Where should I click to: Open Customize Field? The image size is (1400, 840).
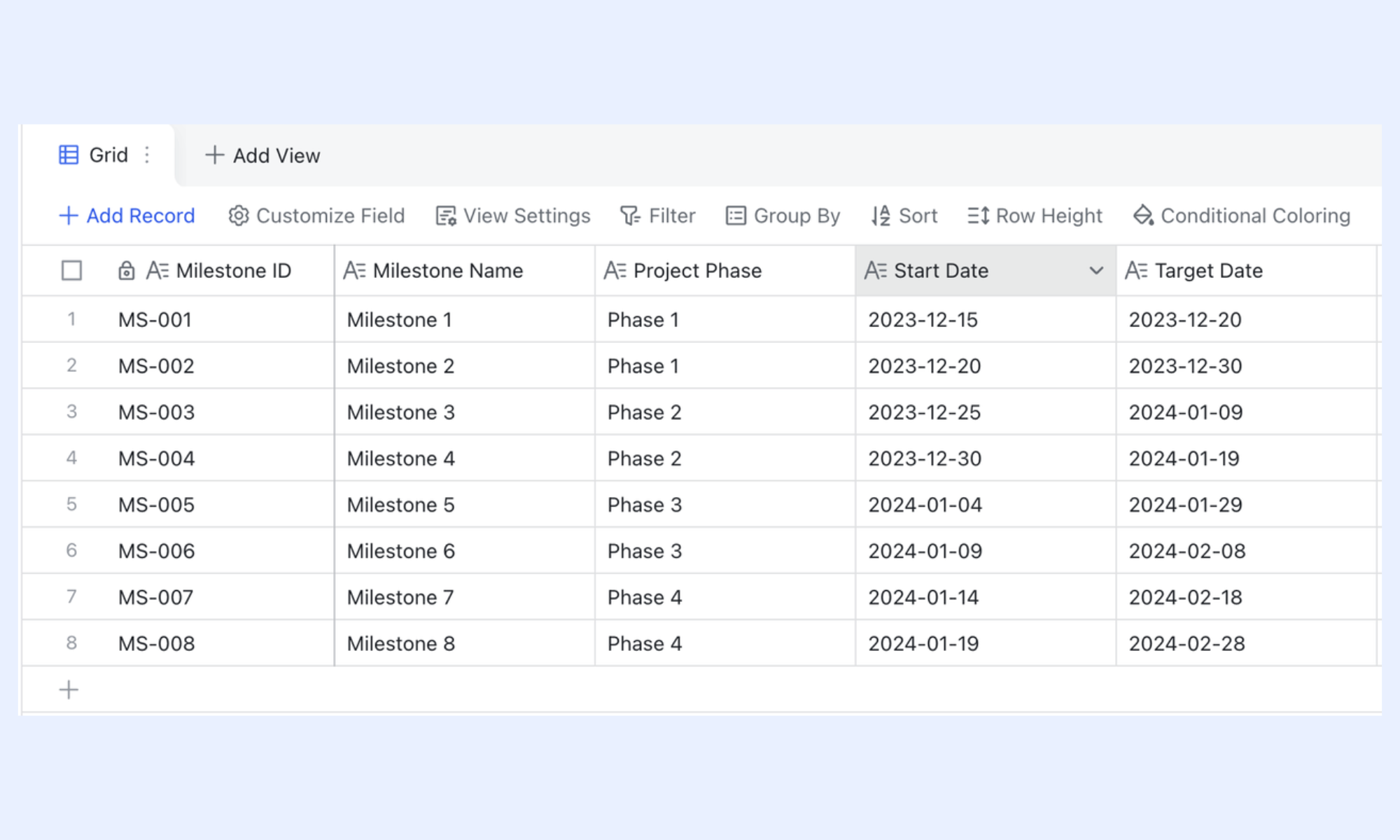click(316, 216)
